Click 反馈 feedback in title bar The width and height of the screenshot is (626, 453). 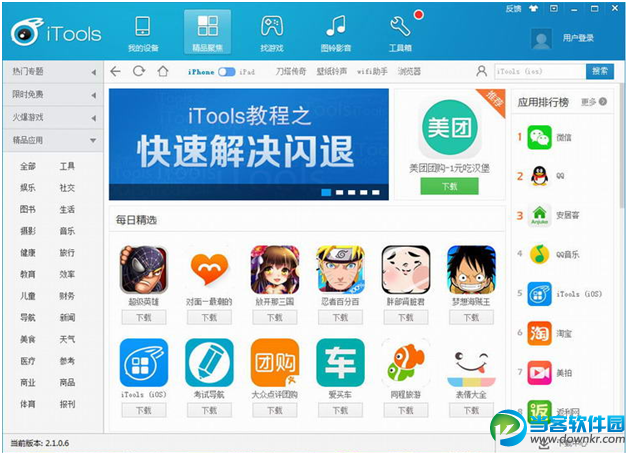click(x=513, y=9)
